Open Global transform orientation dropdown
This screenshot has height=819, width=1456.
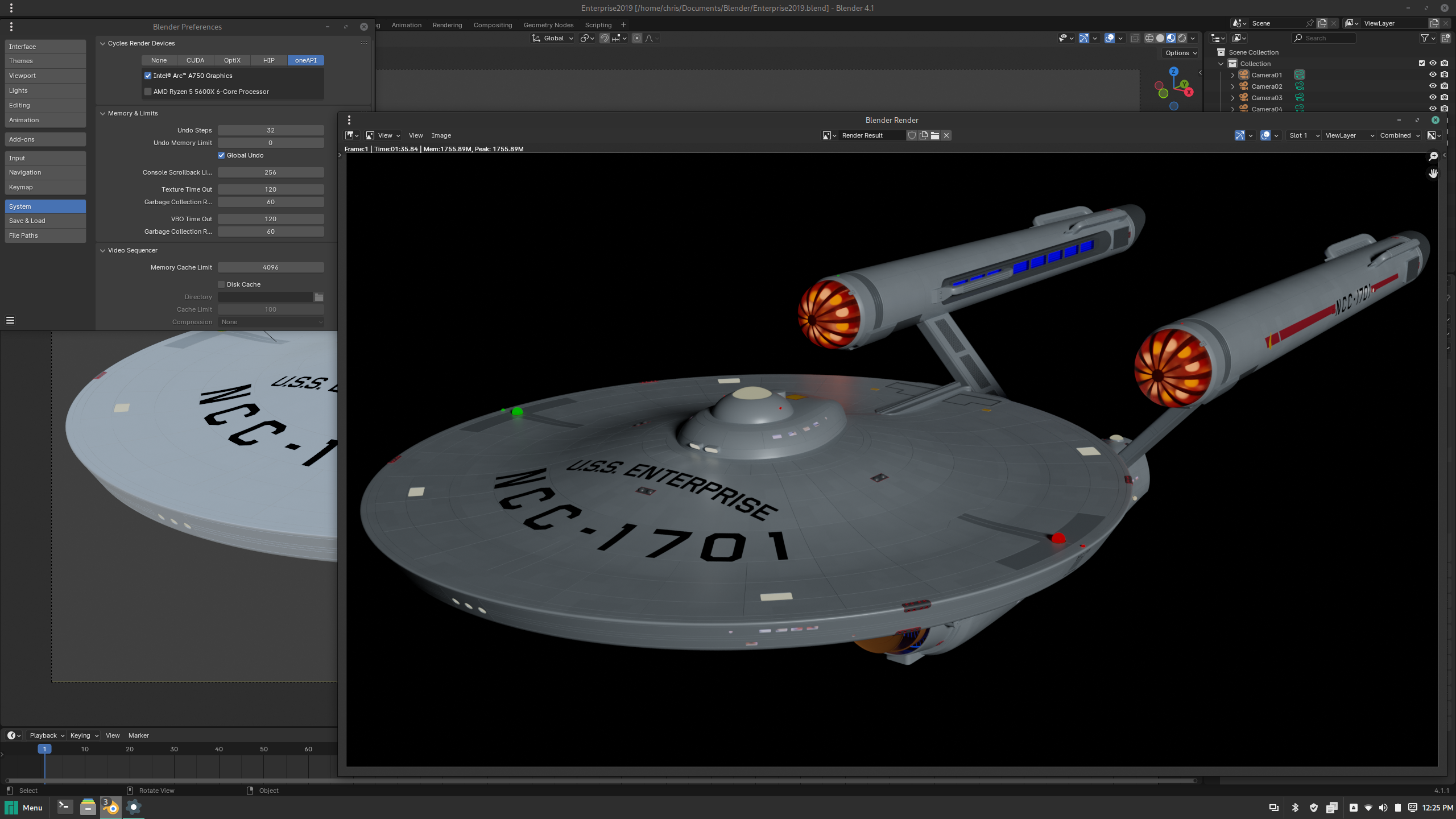tap(553, 38)
